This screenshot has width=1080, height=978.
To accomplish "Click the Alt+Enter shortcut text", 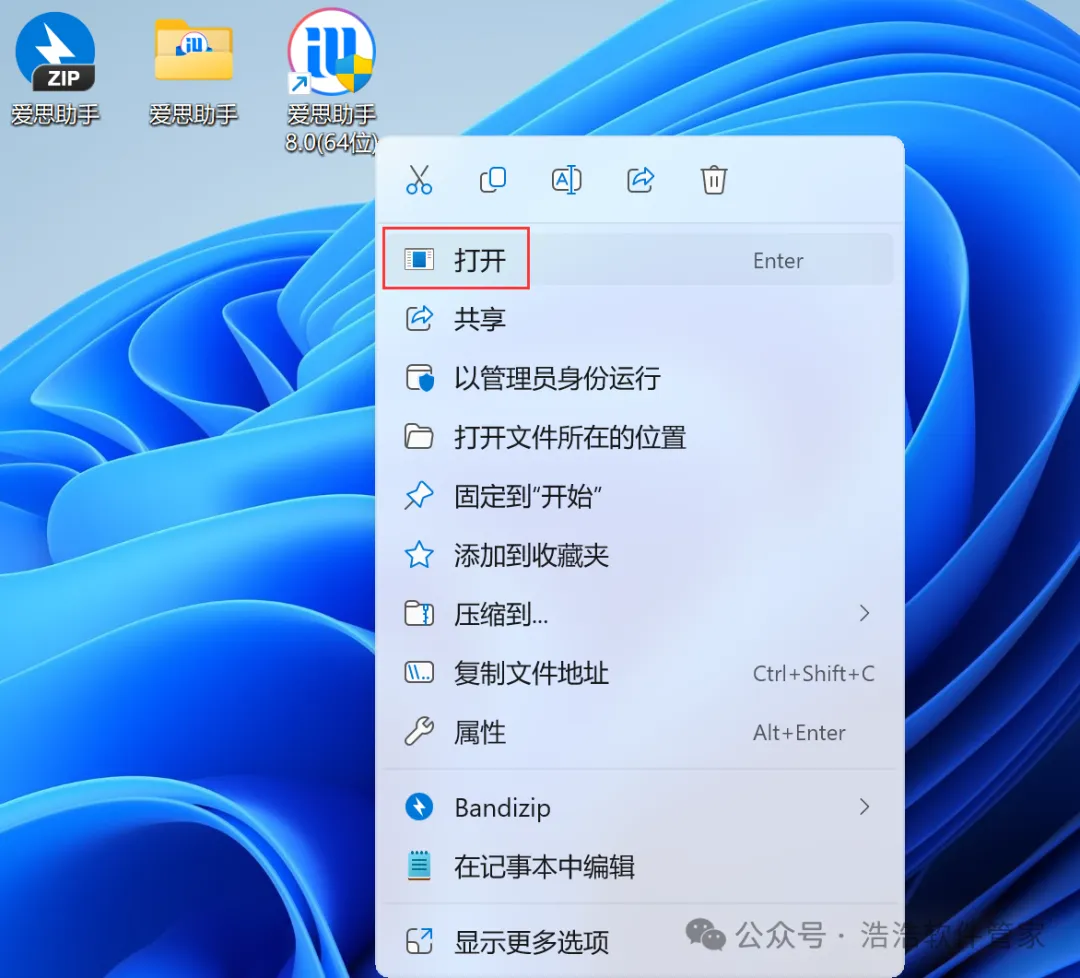I will click(x=799, y=732).
